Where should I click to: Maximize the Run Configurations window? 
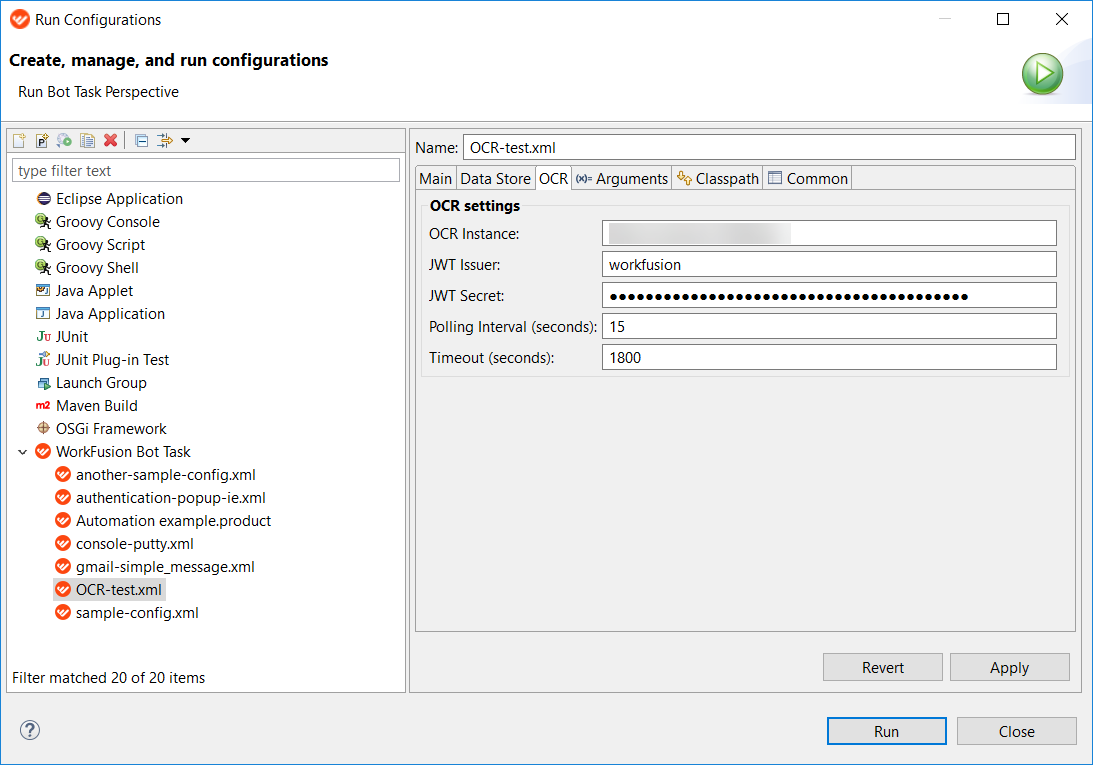[1003, 19]
